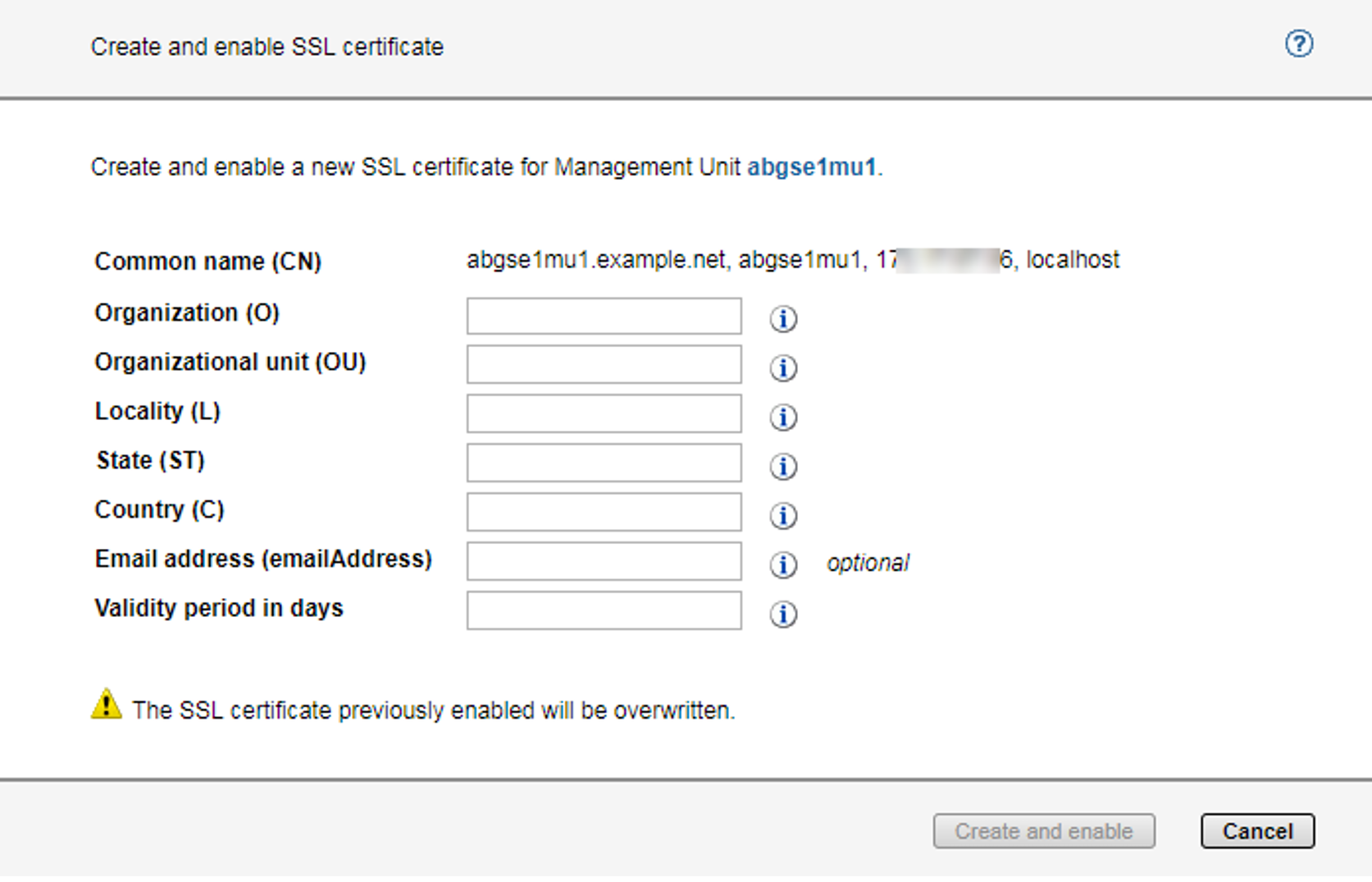Screen dimensions: 1372x882
Task: Click the yellow warning triangle icon
Action: [x=107, y=705]
